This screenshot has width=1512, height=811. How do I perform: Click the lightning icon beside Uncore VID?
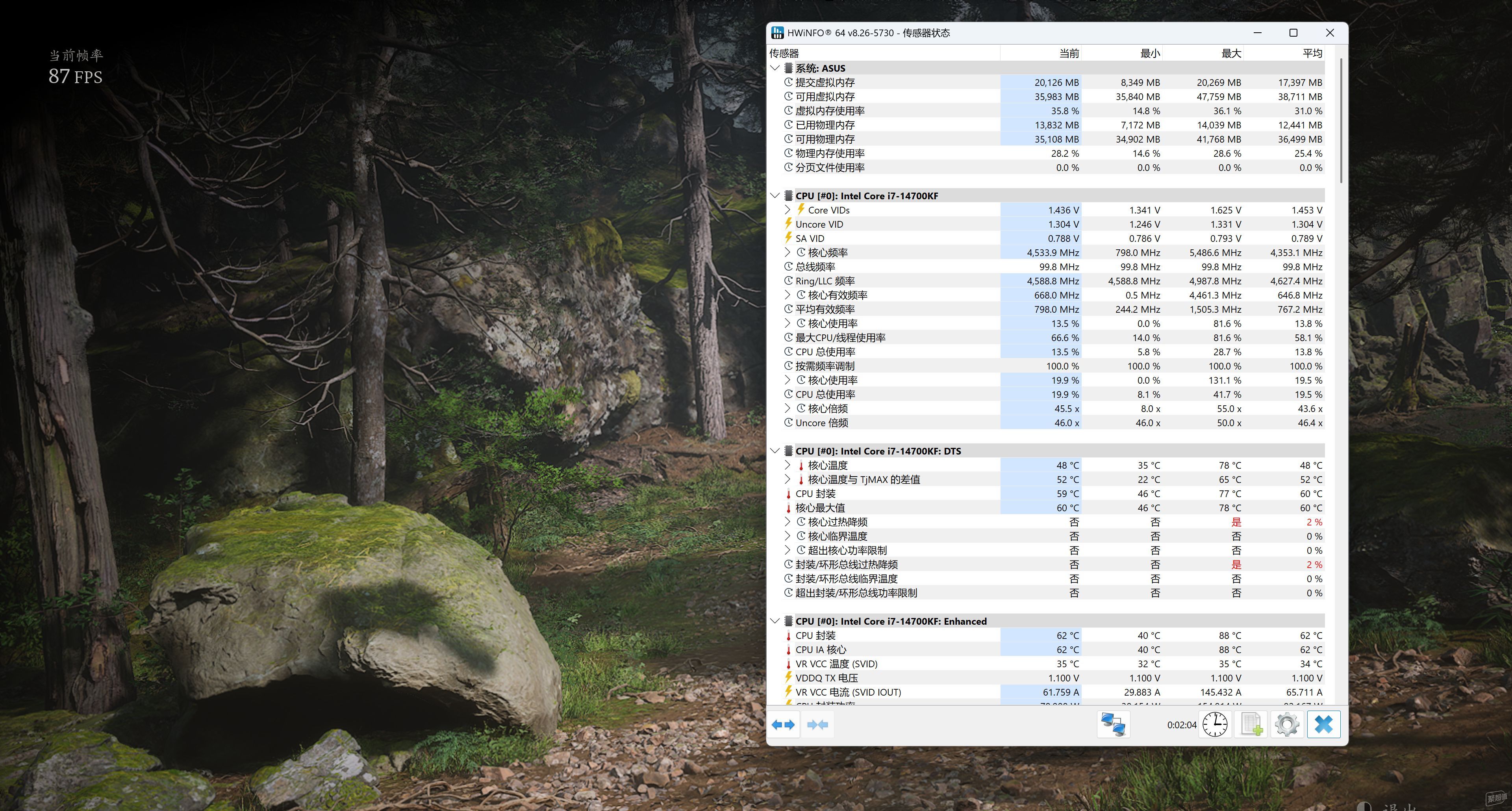[x=788, y=224]
